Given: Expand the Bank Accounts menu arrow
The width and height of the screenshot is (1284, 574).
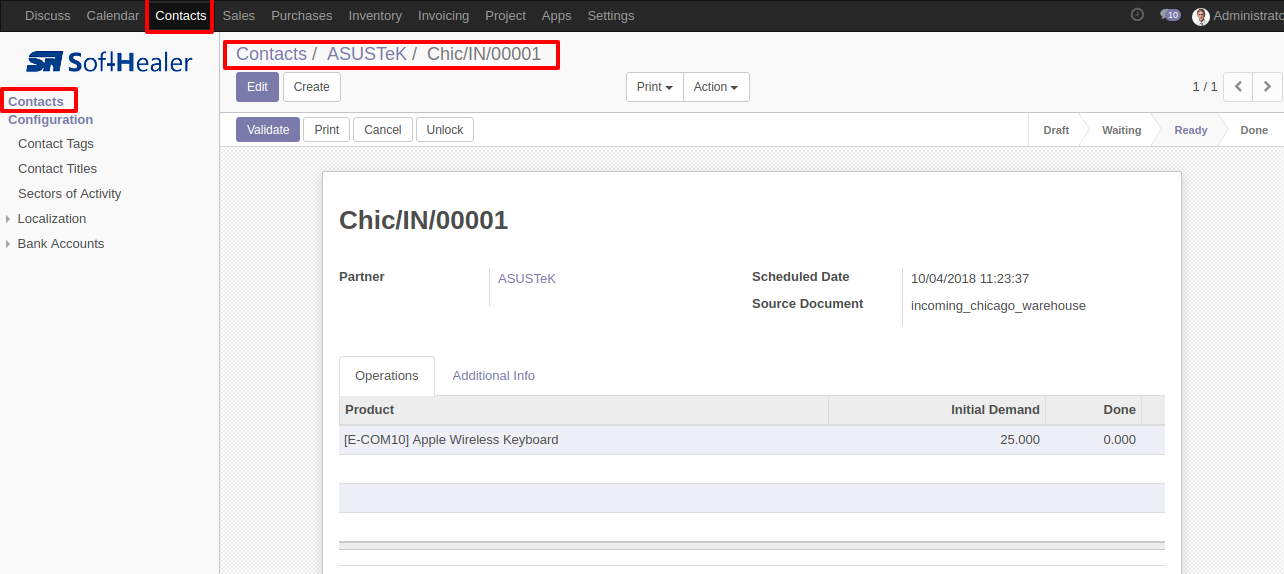Looking at the screenshot, I should coord(8,244).
